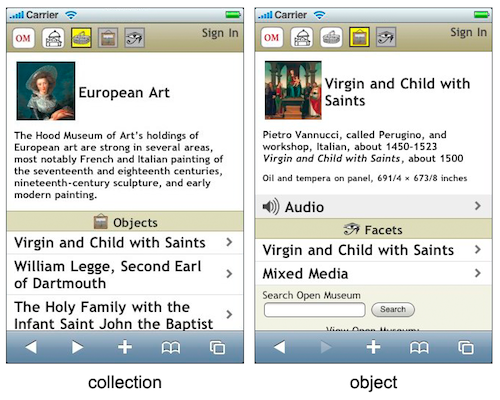Tap the collections icon on object screen
This screenshot has width=500, height=400.
tap(331, 37)
